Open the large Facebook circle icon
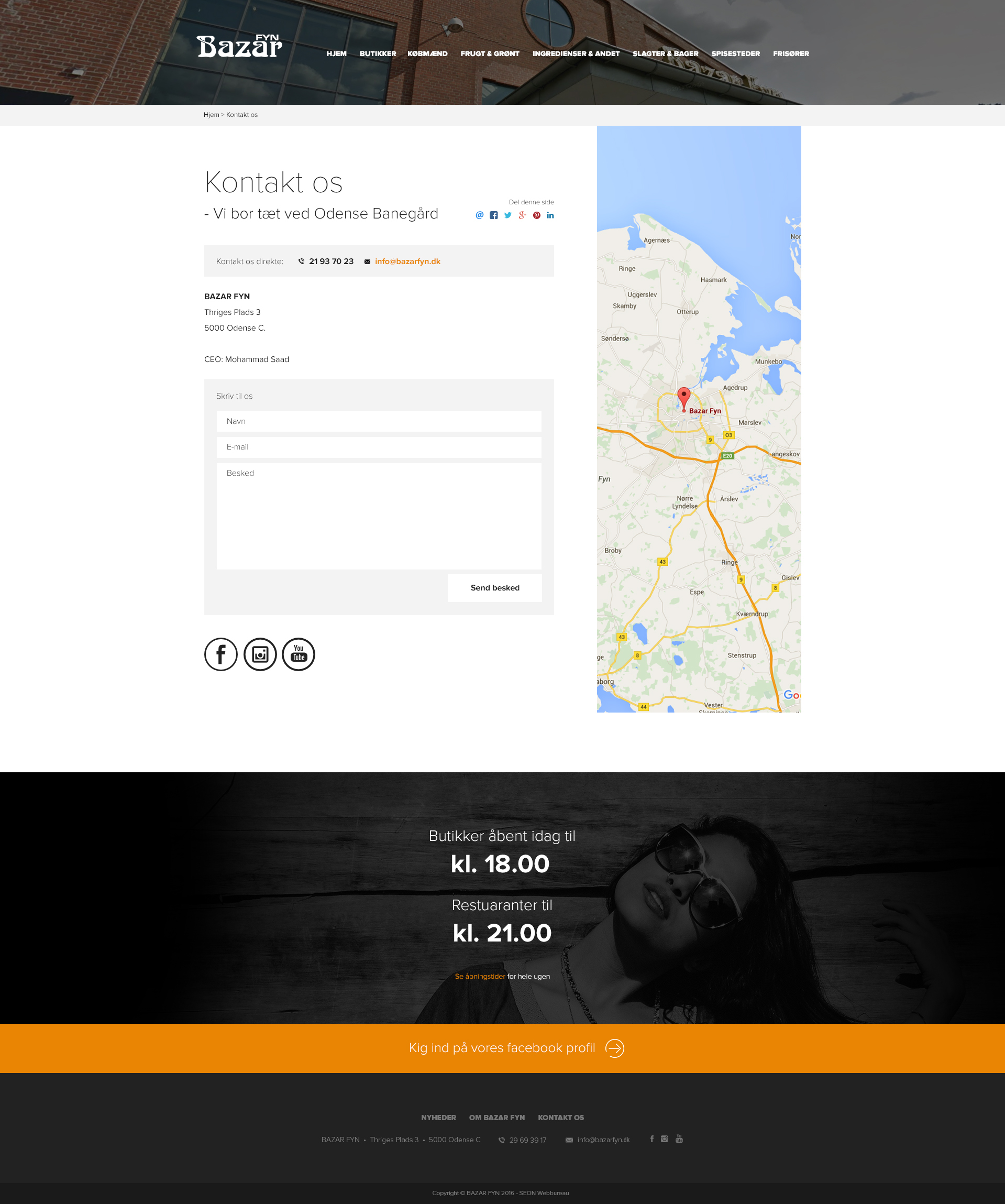The height and width of the screenshot is (1204, 1005). 221,654
